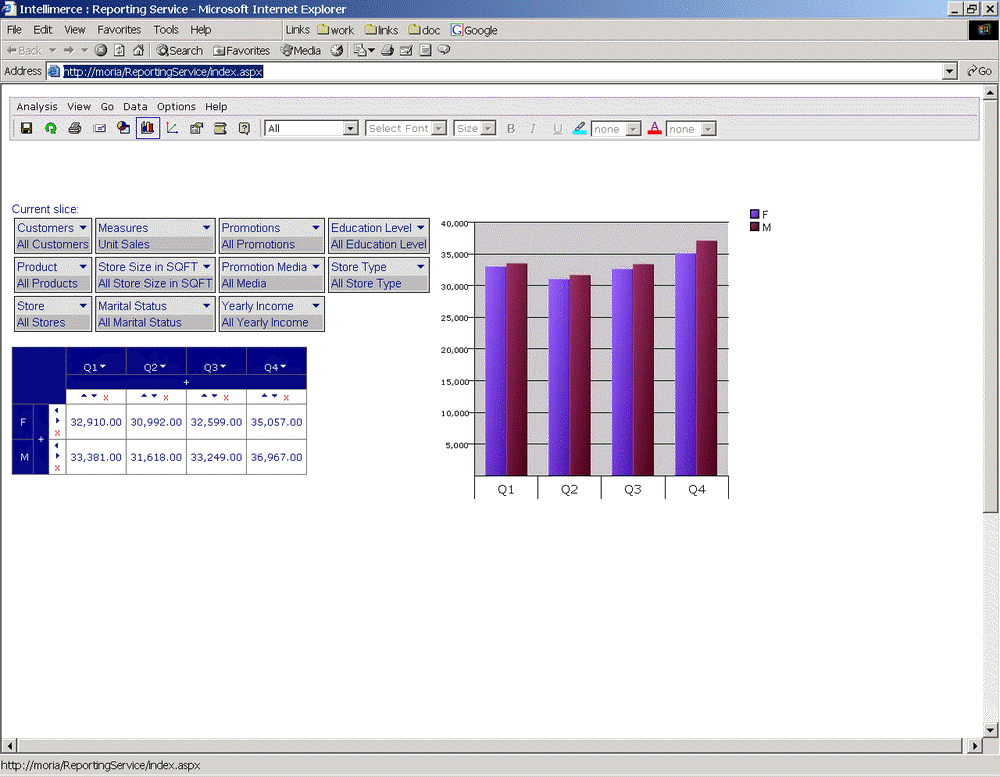This screenshot has width=1000, height=777.
Task: Click the green Refresh report icon
Action: (50, 128)
